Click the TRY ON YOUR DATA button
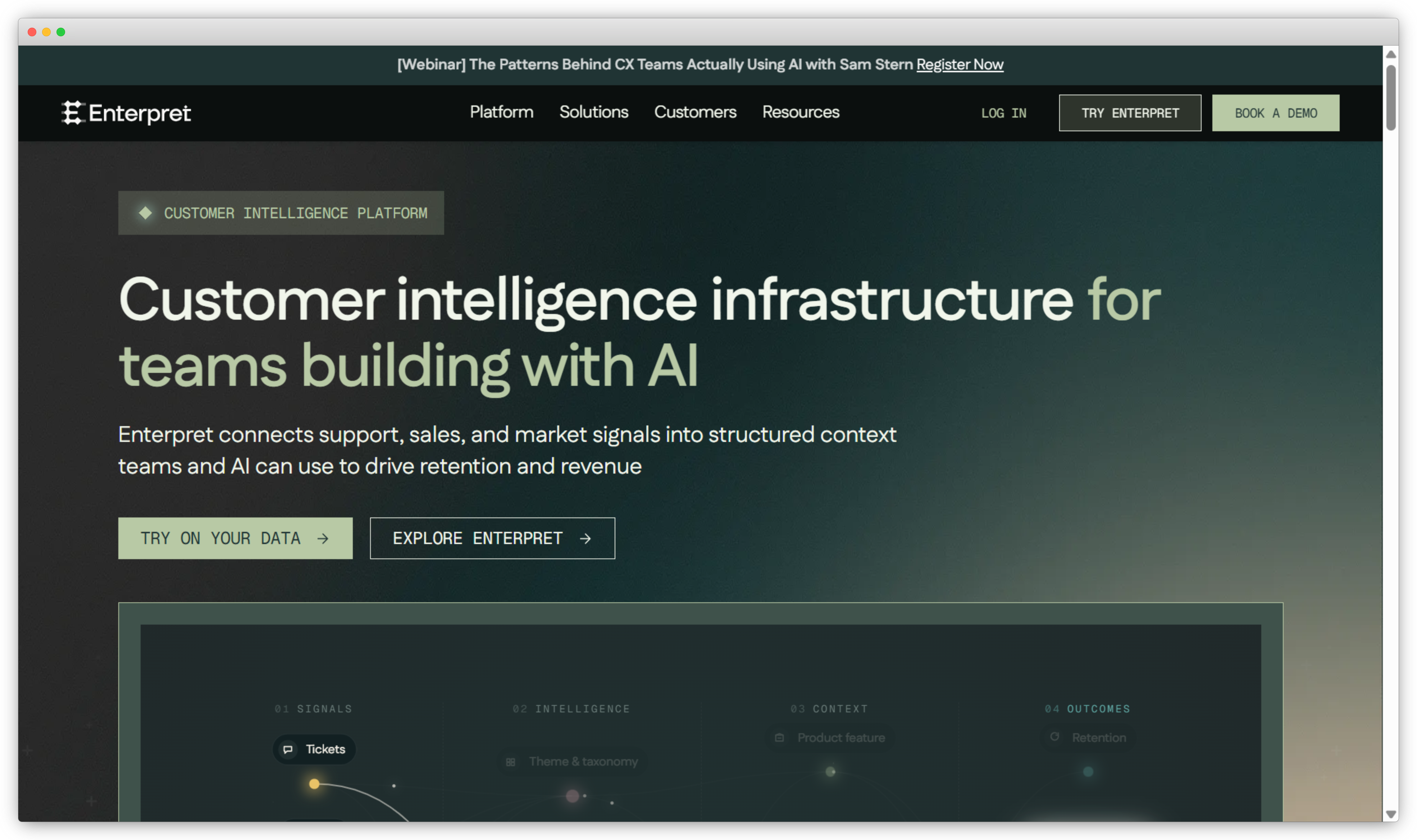 click(x=235, y=538)
